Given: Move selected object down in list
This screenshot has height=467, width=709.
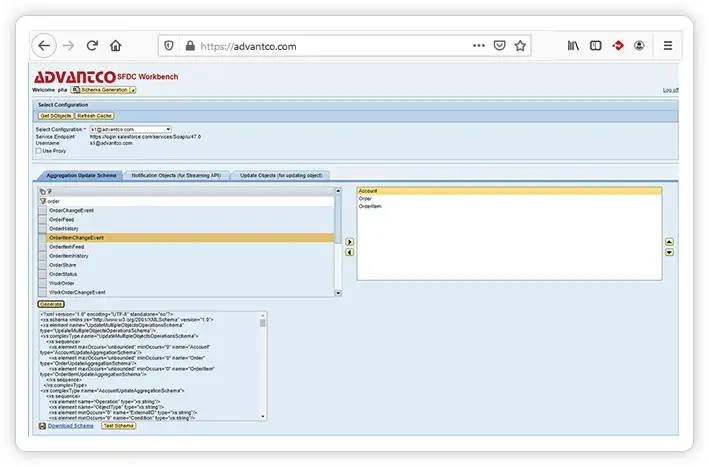Looking at the screenshot, I should coord(669,253).
